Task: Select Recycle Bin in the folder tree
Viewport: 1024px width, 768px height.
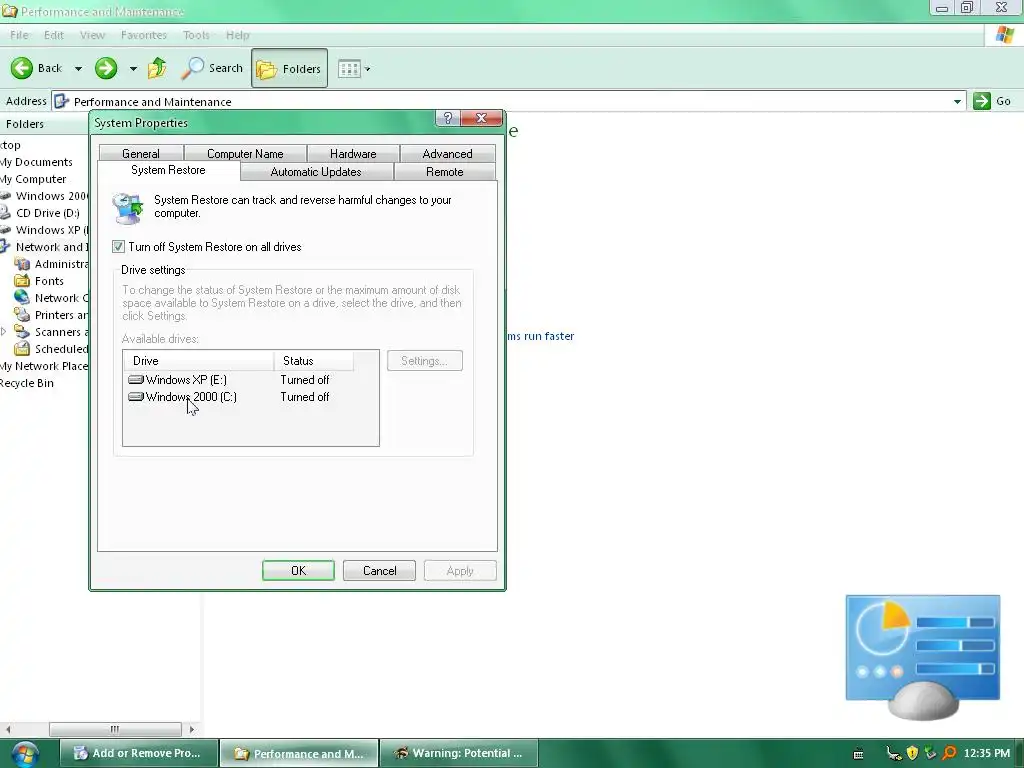Action: click(27, 383)
